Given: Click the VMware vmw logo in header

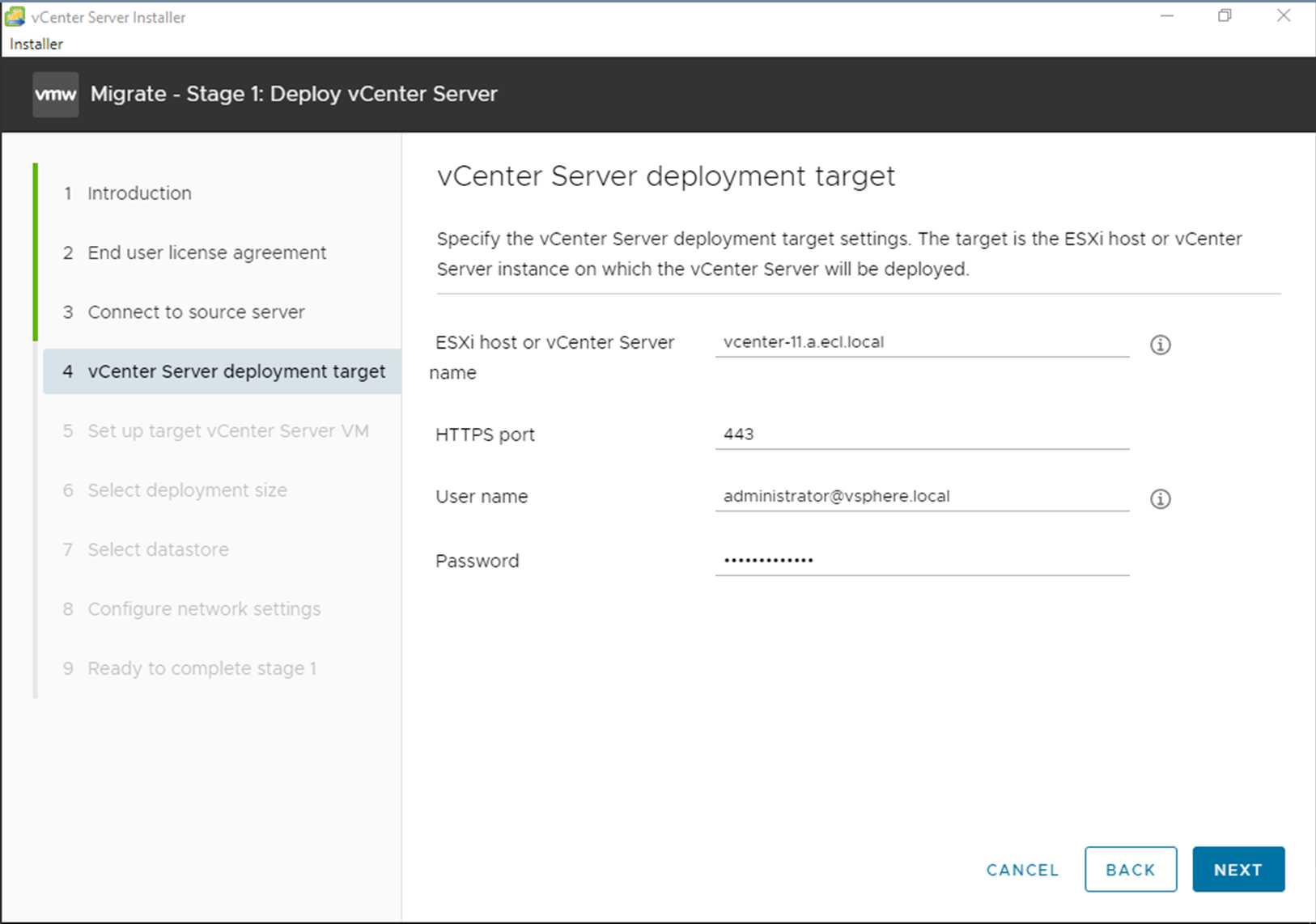Looking at the screenshot, I should pos(56,95).
